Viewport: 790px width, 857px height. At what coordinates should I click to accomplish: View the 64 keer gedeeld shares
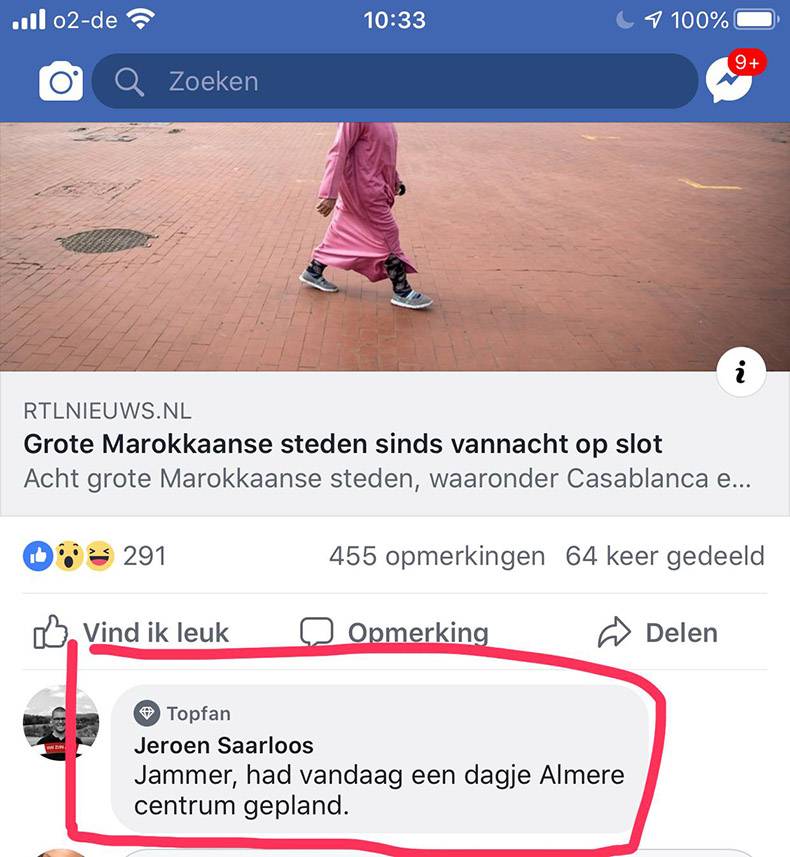coord(665,556)
